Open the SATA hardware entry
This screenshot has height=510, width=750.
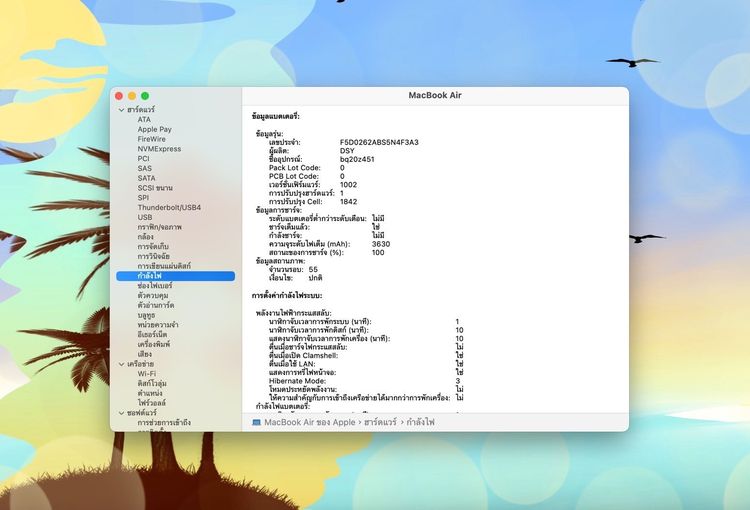pyautogui.click(x=146, y=178)
